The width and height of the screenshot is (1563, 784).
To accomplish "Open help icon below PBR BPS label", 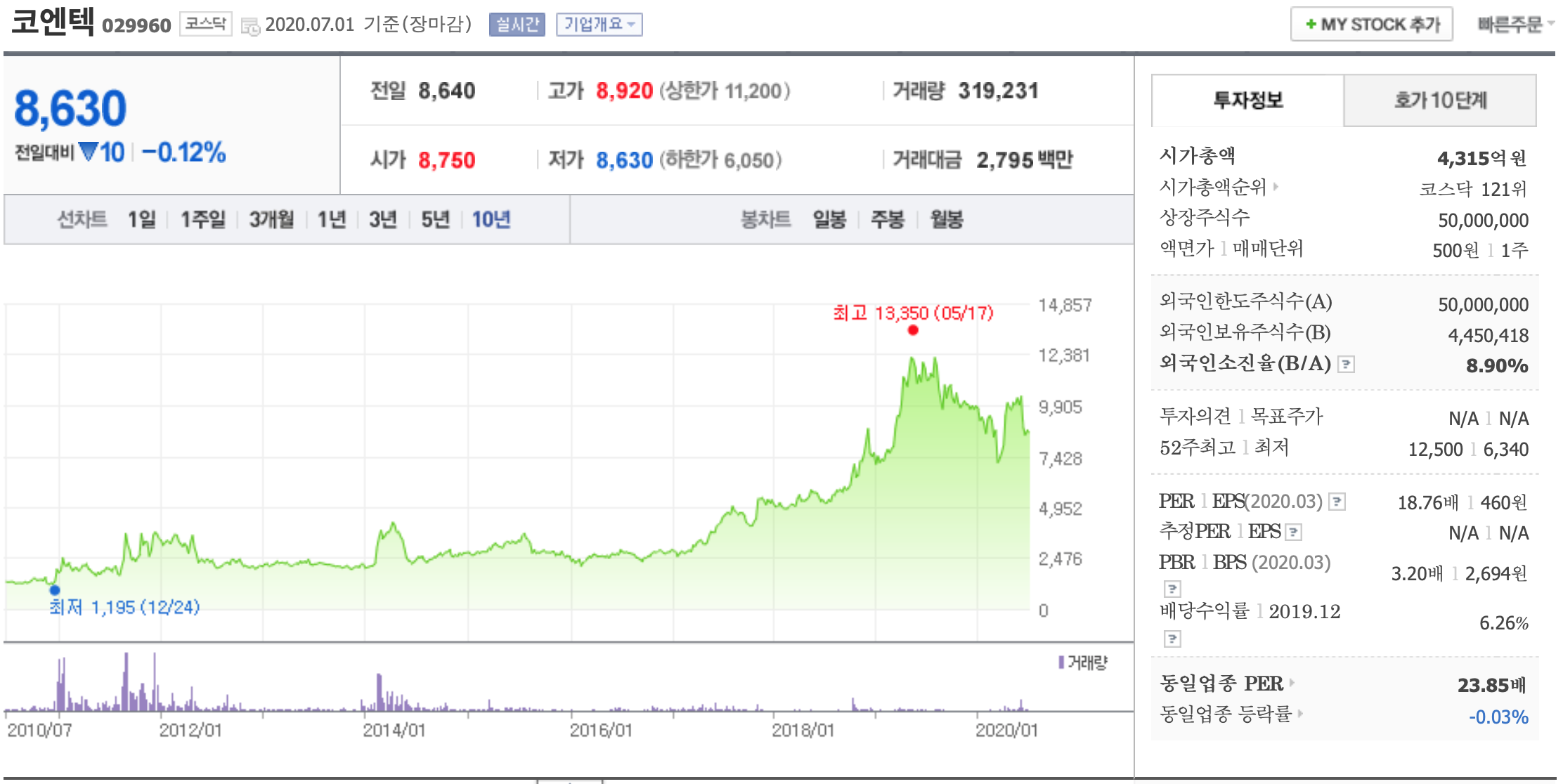I will [x=1172, y=589].
